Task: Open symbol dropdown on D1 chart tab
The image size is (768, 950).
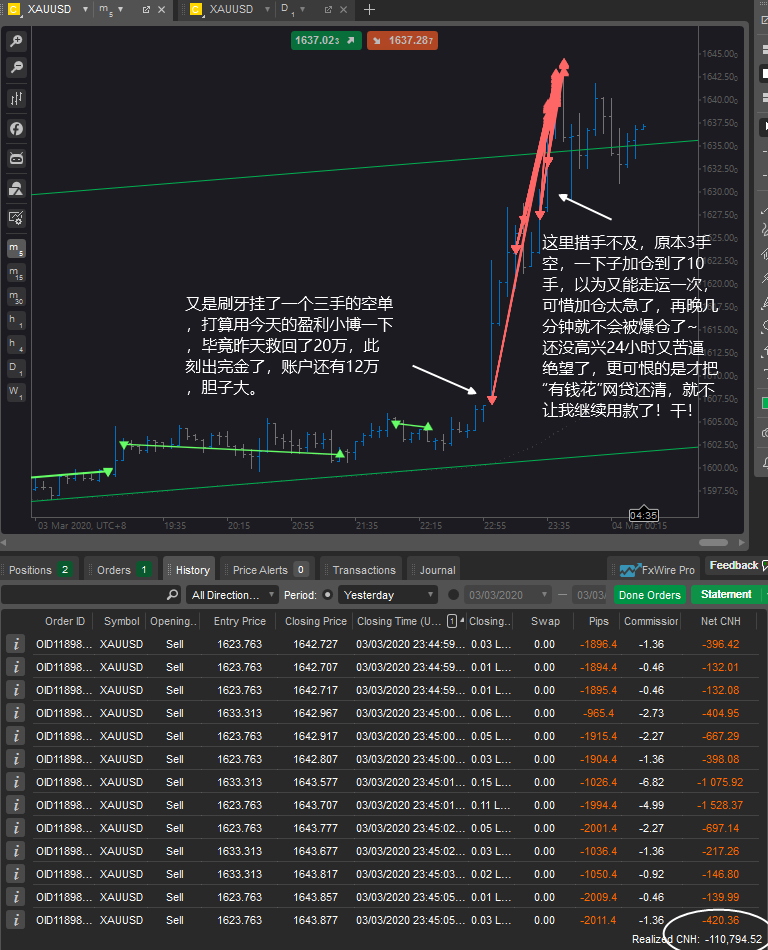Action: coord(267,10)
